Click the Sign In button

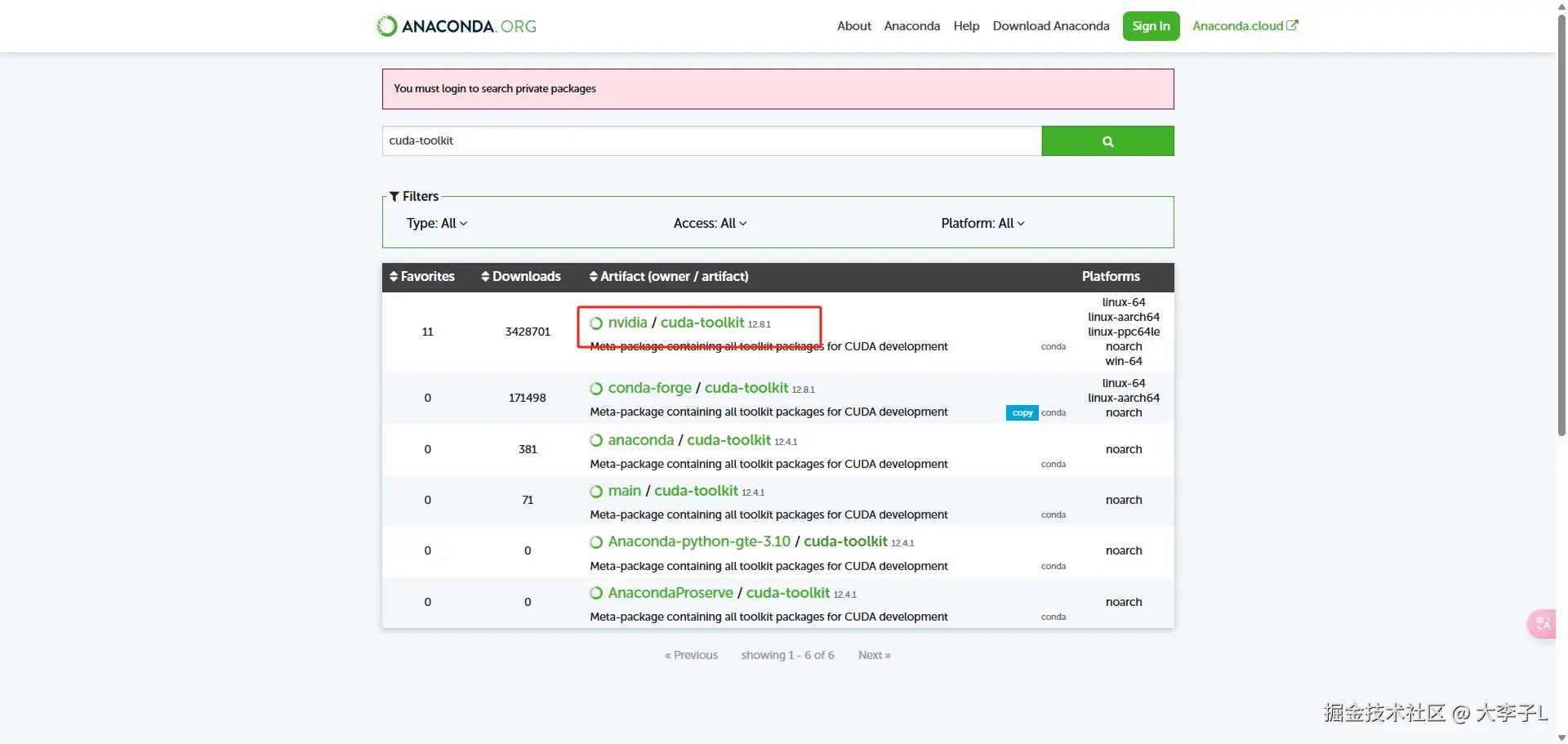point(1151,26)
